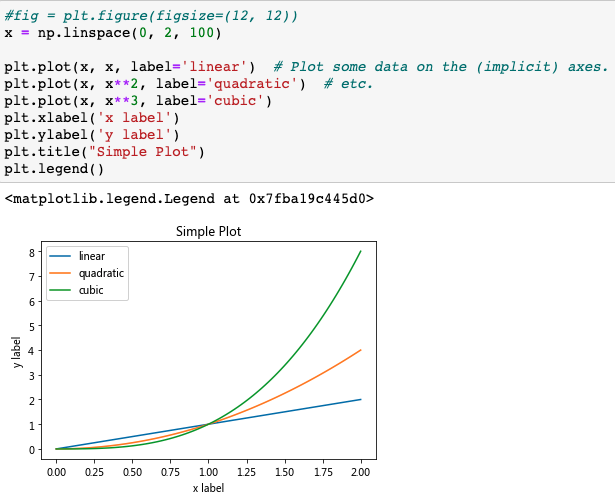Screen dimensions: 615x499
Task: Select the matplotlib.legend.Legend output text
Action: point(189,198)
